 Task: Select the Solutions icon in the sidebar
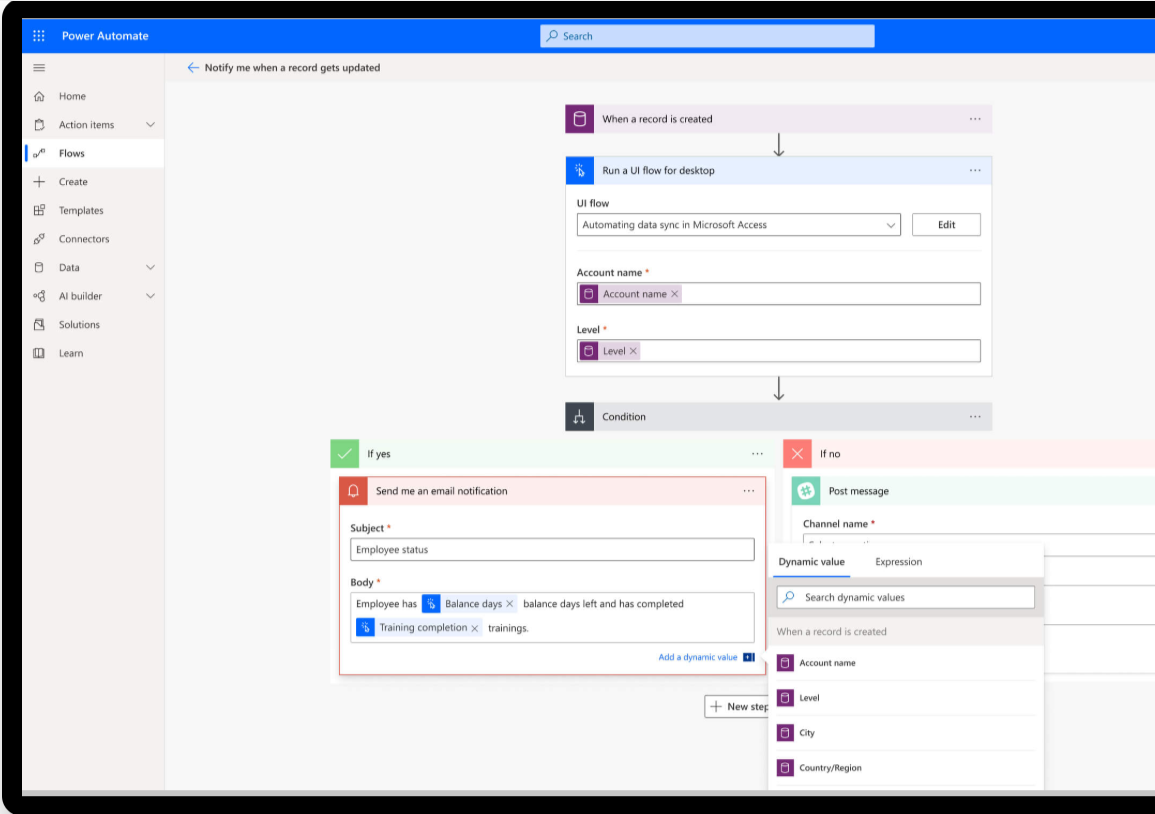tap(39, 324)
